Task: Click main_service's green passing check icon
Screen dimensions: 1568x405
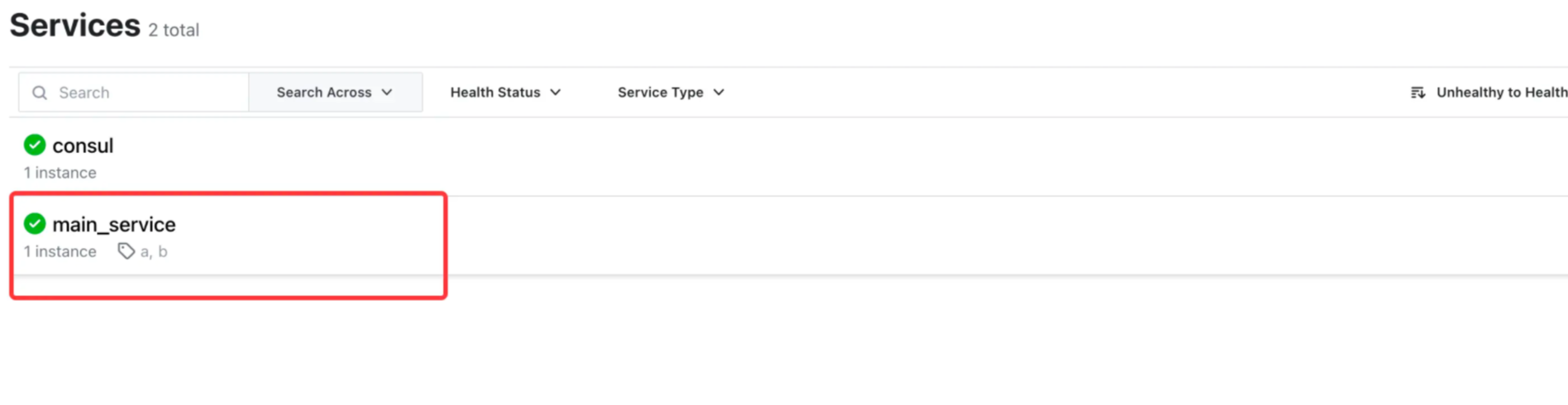Action: click(35, 224)
